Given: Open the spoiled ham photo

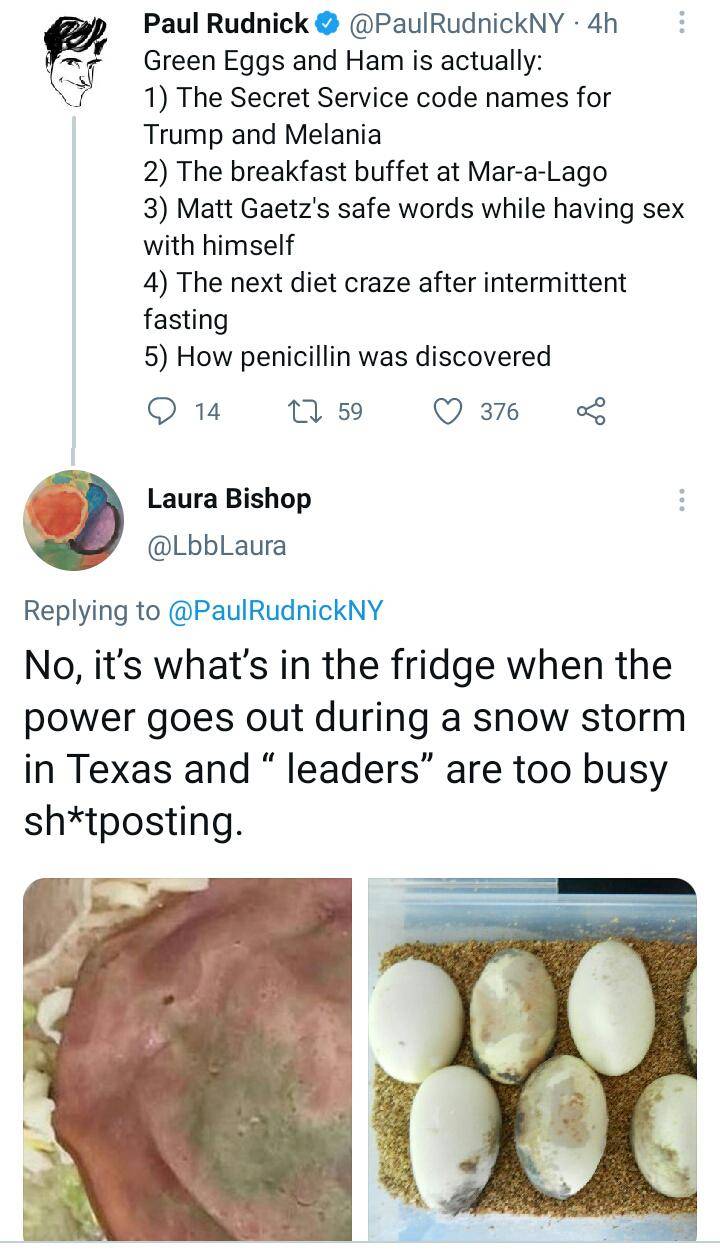Looking at the screenshot, I should coord(188,1058).
